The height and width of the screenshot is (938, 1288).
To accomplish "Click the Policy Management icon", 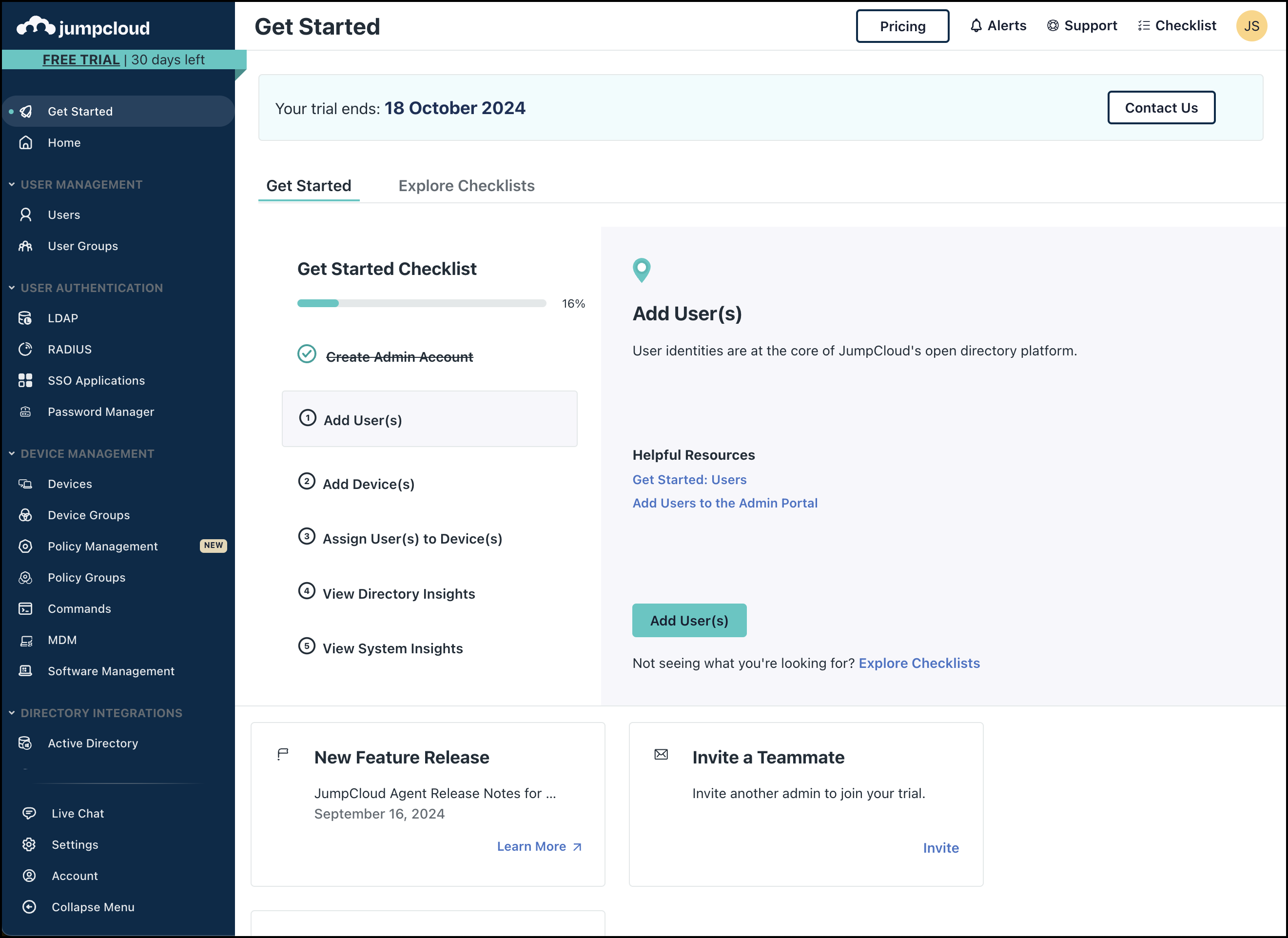I will tap(25, 546).
